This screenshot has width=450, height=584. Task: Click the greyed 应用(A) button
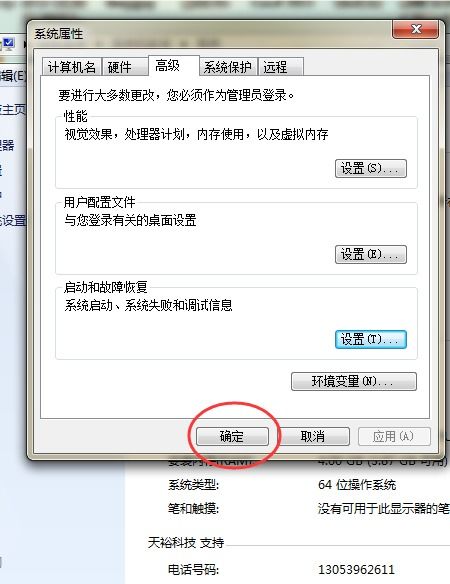coord(394,436)
